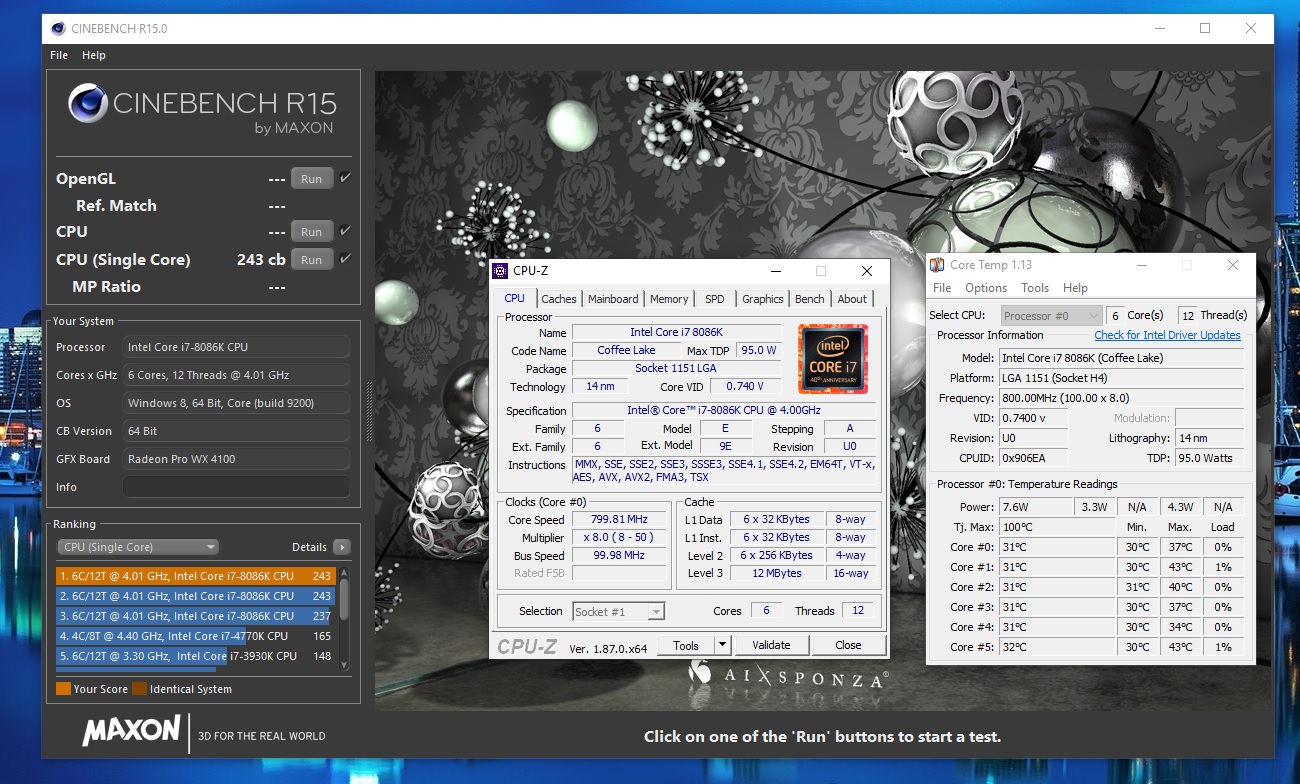Open the Options menu in Core Temp
The image size is (1300, 784).
(x=986, y=288)
